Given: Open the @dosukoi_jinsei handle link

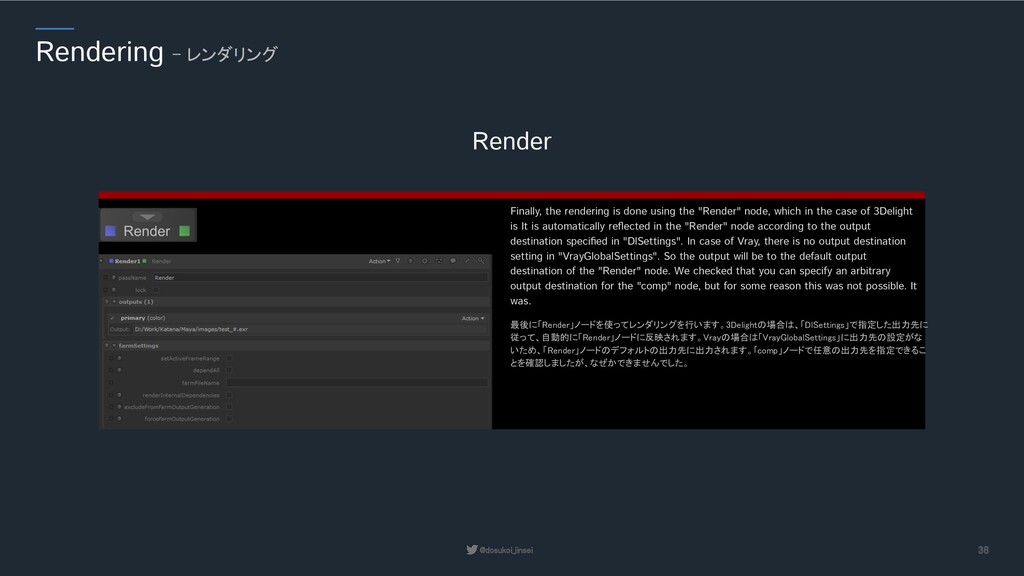Looking at the screenshot, I should pyautogui.click(x=506, y=551).
